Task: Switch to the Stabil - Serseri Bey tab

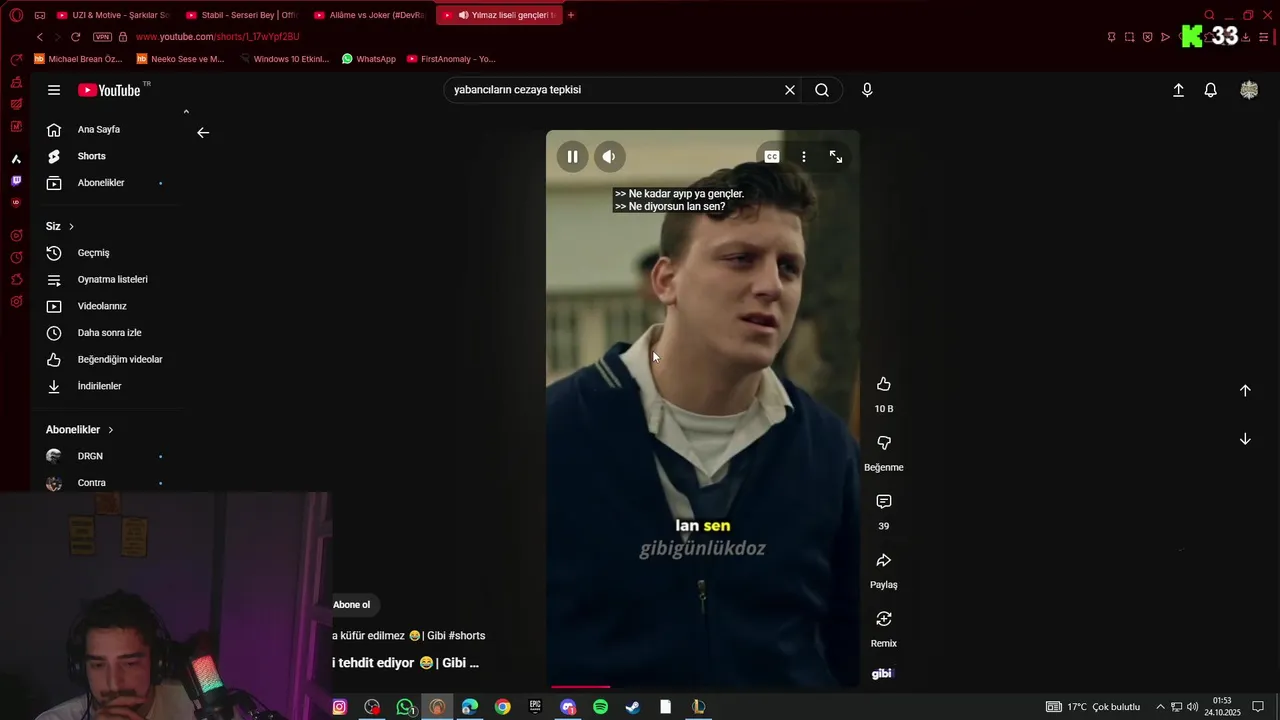Action: click(x=242, y=15)
